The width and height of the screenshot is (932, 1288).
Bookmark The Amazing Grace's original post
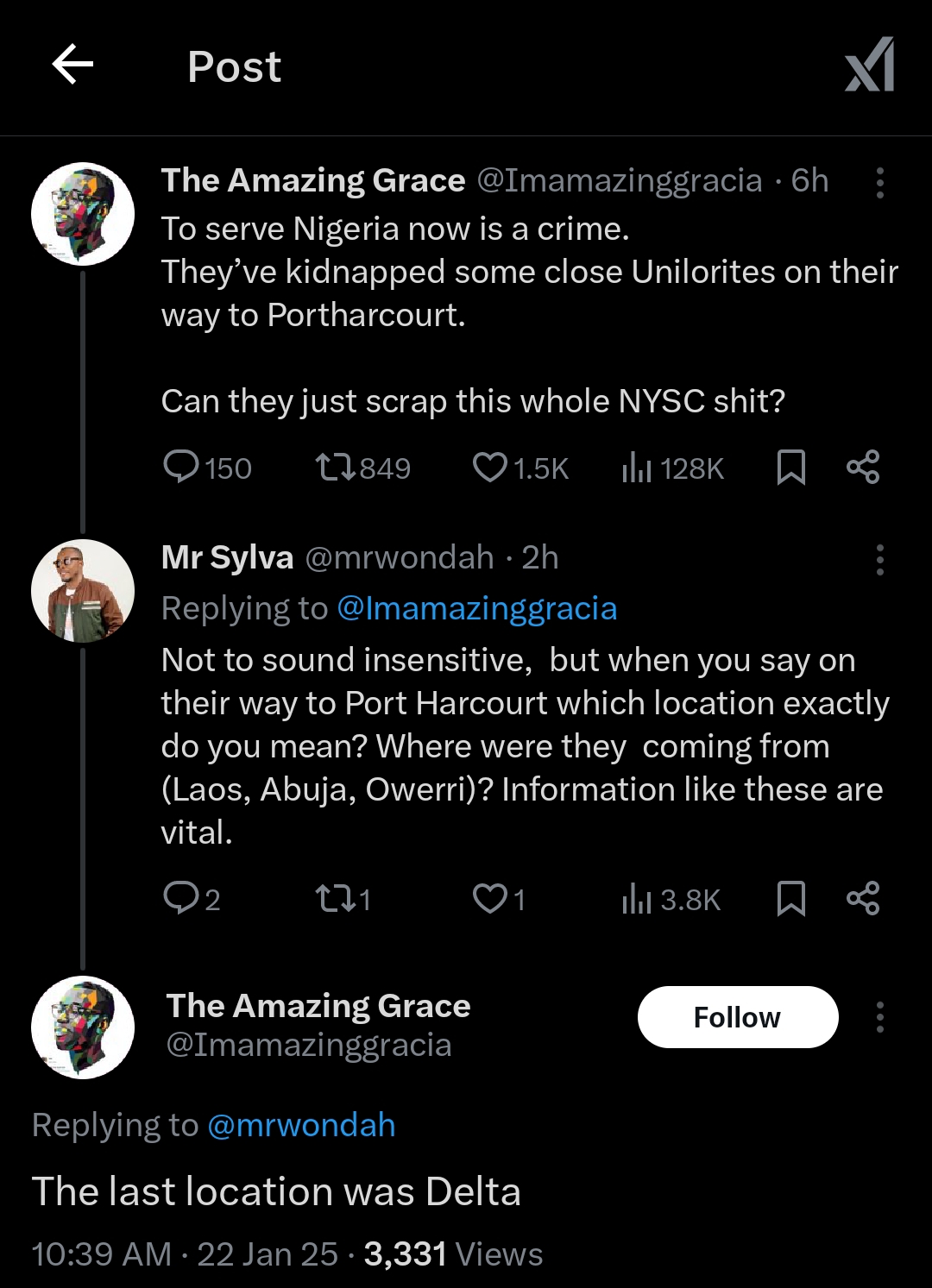coord(791,467)
